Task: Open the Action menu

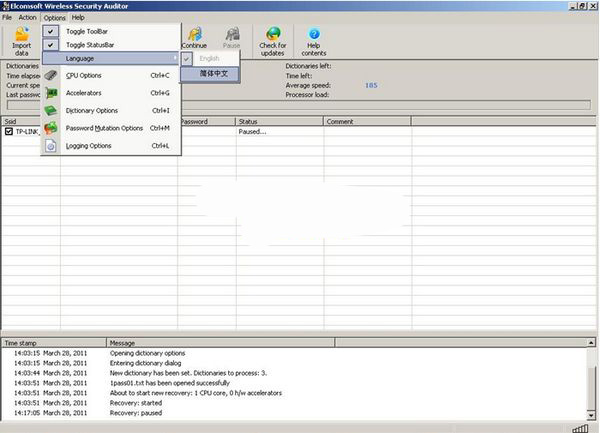Action: pos(27,18)
